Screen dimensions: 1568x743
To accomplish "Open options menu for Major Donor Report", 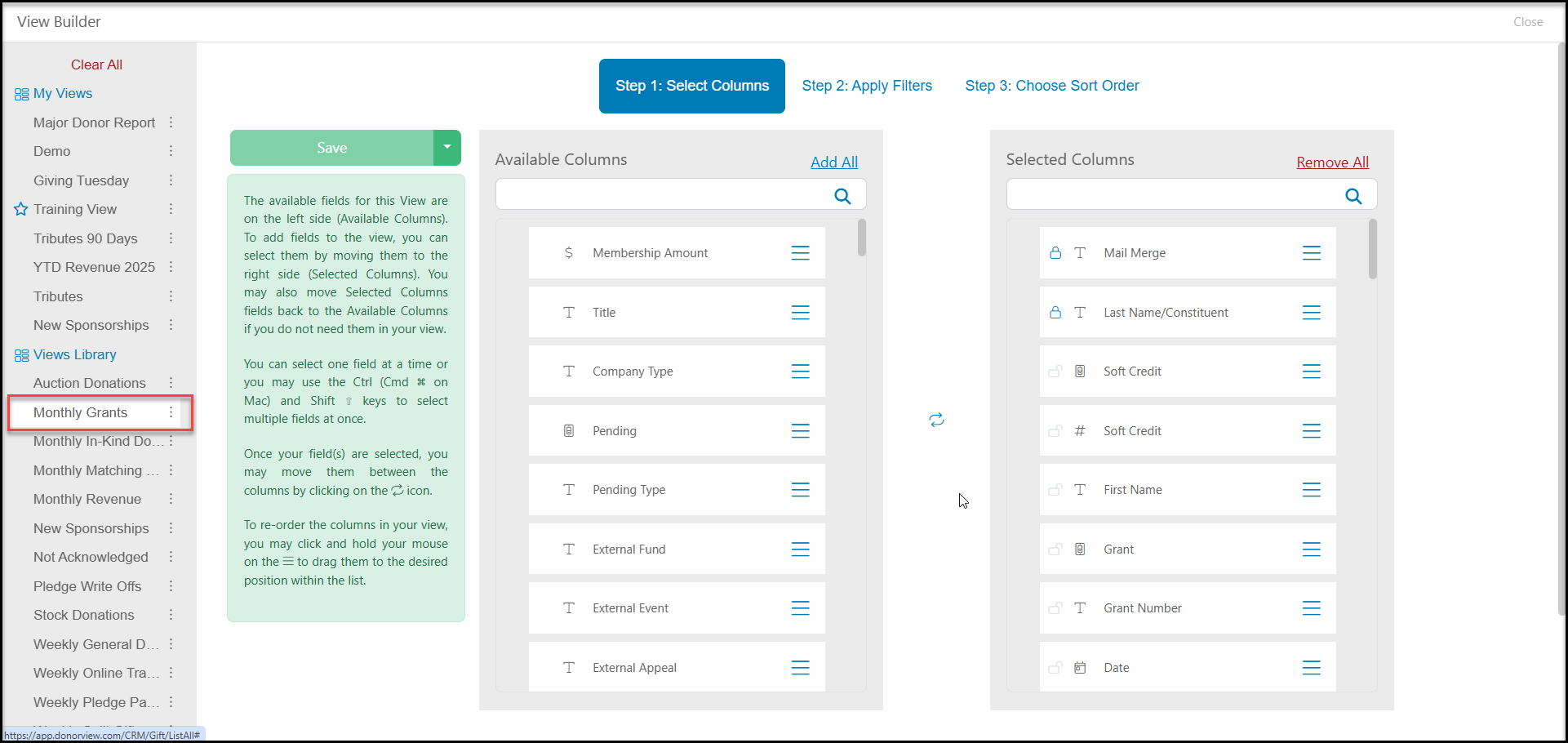I will click(x=171, y=122).
